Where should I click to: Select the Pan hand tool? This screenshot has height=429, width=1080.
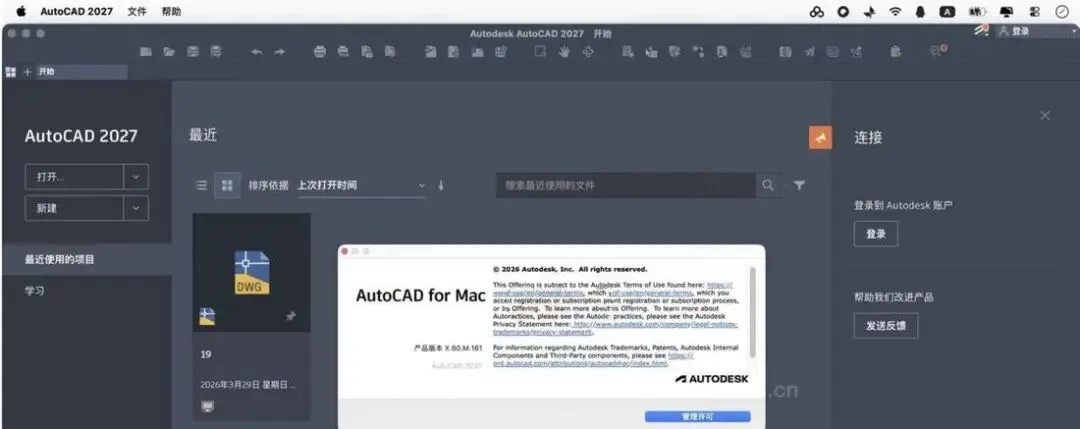tap(564, 52)
